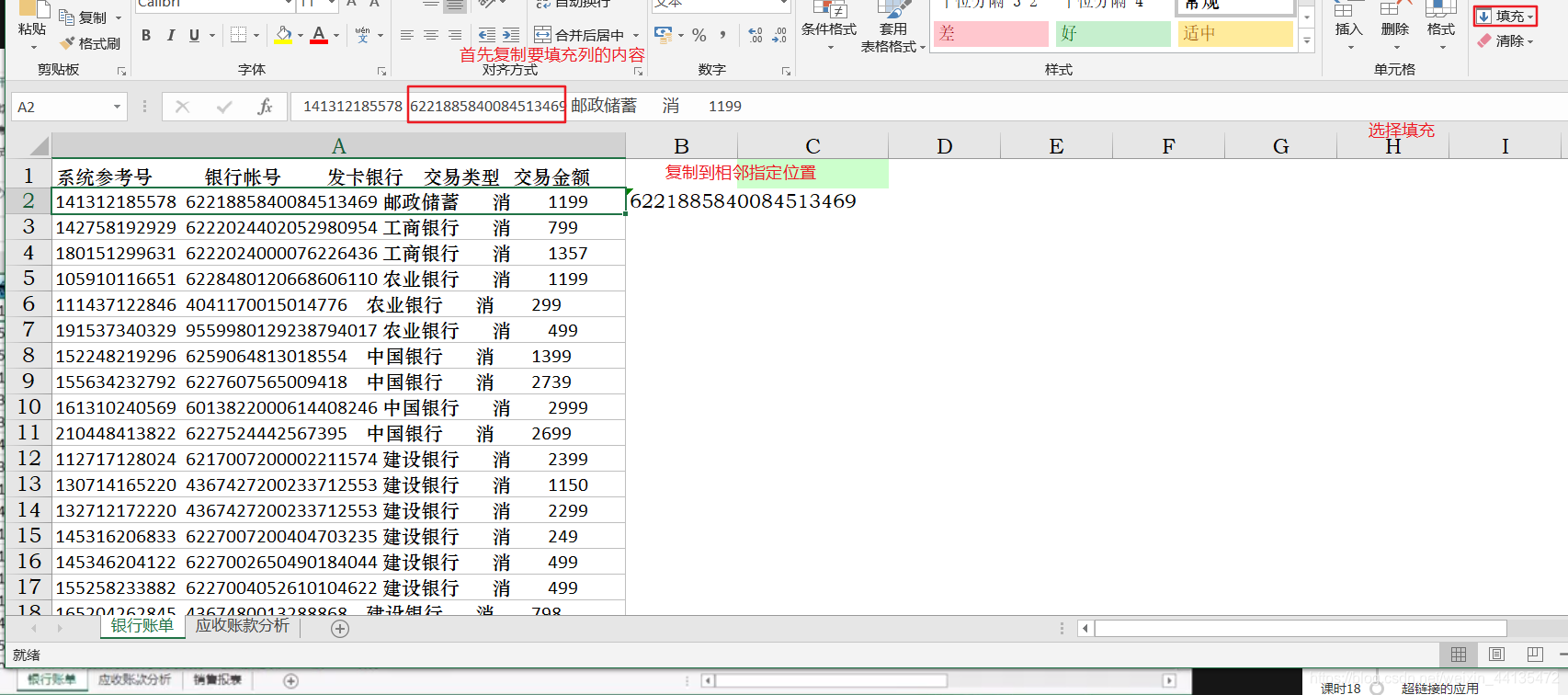Image resolution: width=1568 pixels, height=695 pixels.
Task: Switch to Page Layout view
Action: pyautogui.click(x=1496, y=655)
